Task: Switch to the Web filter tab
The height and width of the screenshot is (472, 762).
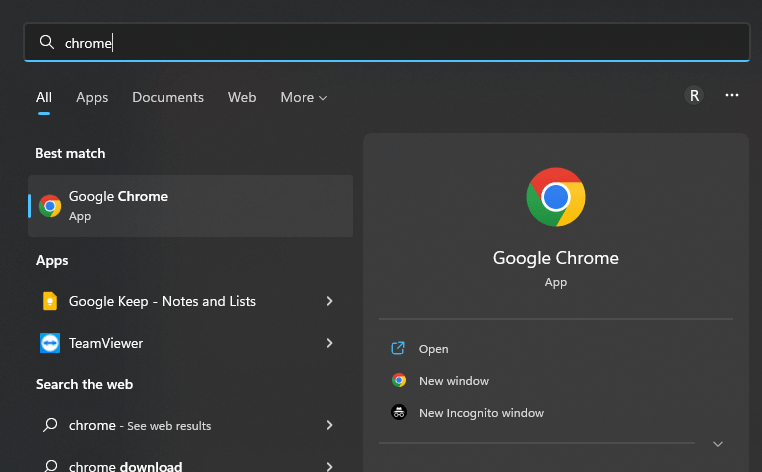Action: [242, 97]
